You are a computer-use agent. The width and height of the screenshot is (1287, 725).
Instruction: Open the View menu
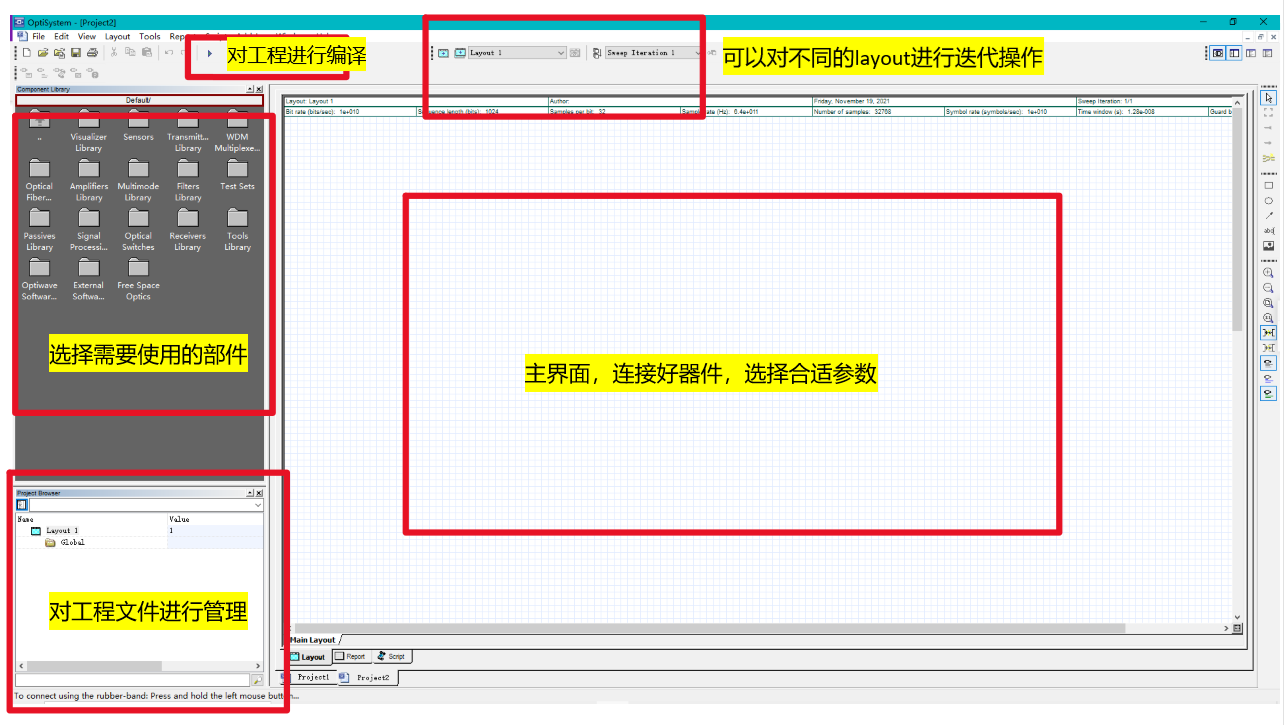tap(87, 36)
